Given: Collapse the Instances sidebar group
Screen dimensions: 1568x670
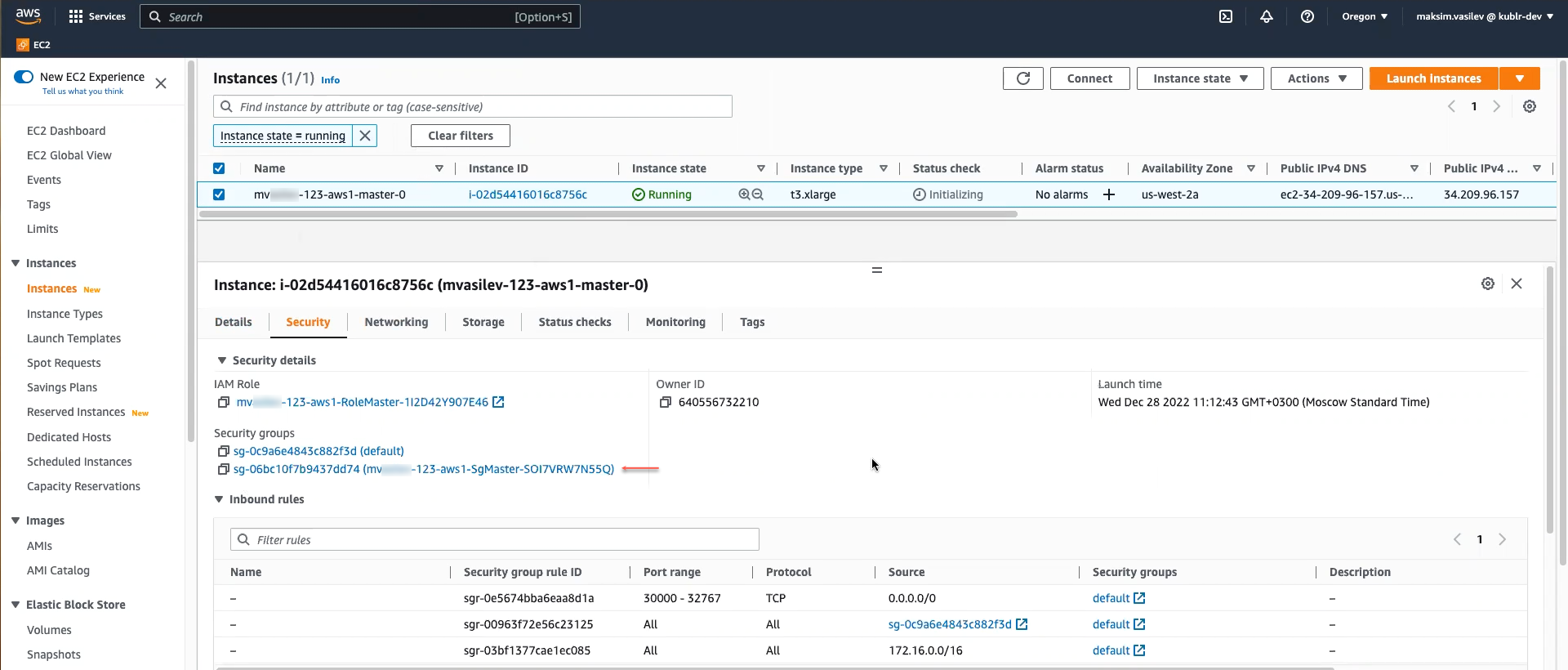Looking at the screenshot, I should tap(16, 263).
